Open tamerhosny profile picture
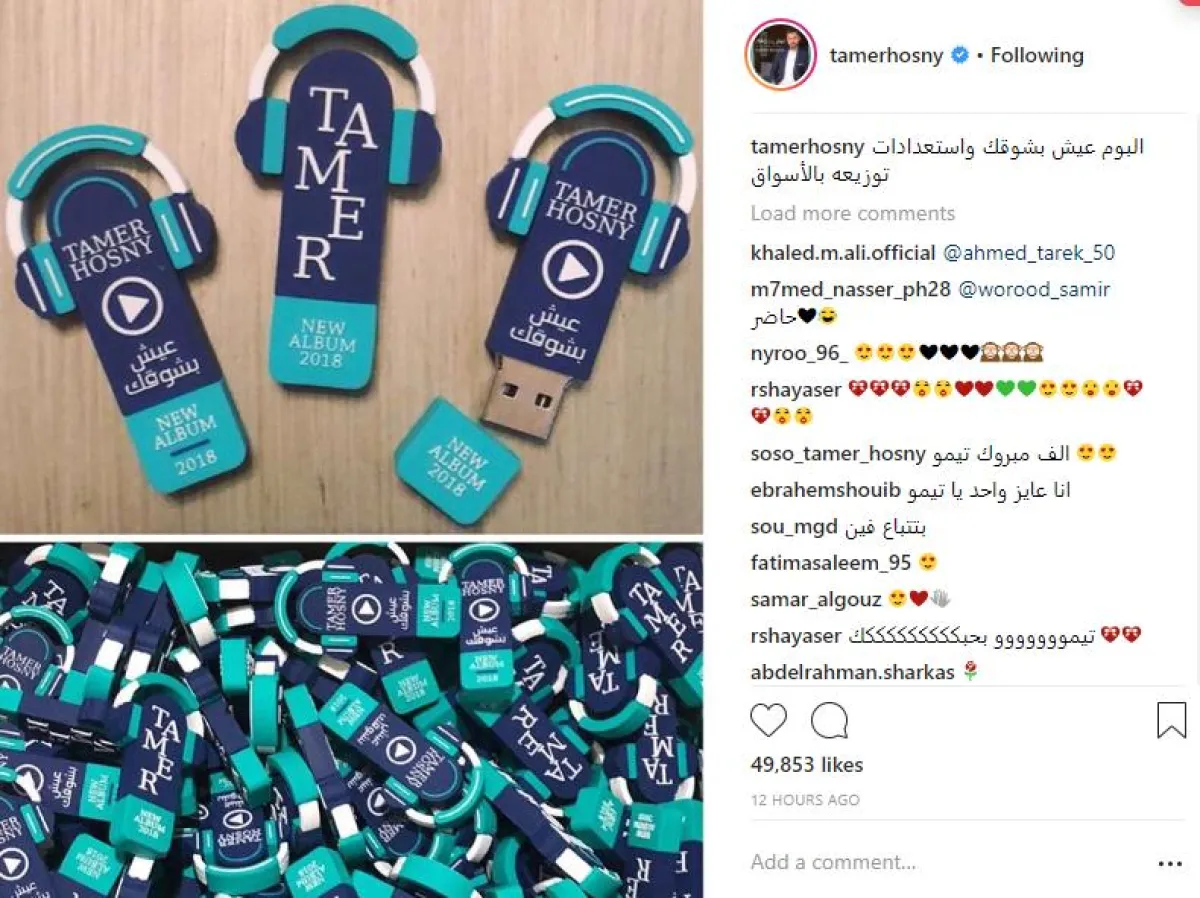 click(x=780, y=54)
